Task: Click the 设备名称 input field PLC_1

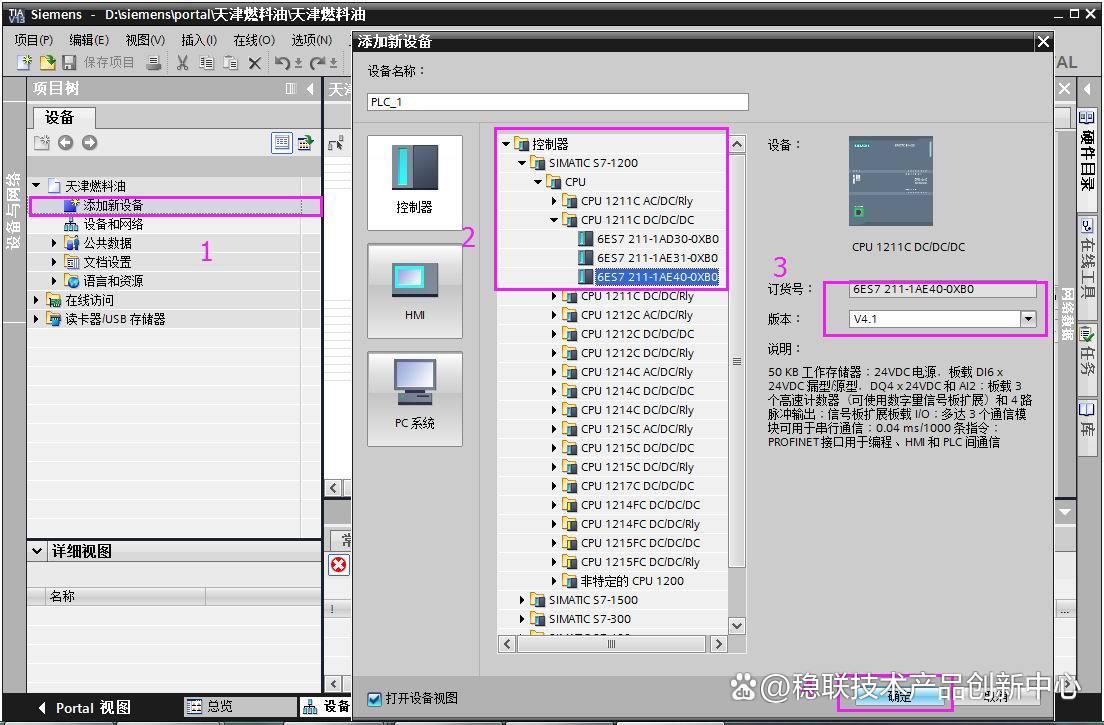Action: (558, 102)
